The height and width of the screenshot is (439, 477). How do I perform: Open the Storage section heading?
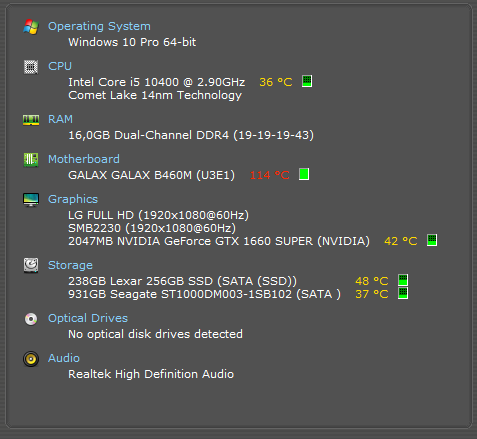tap(70, 265)
